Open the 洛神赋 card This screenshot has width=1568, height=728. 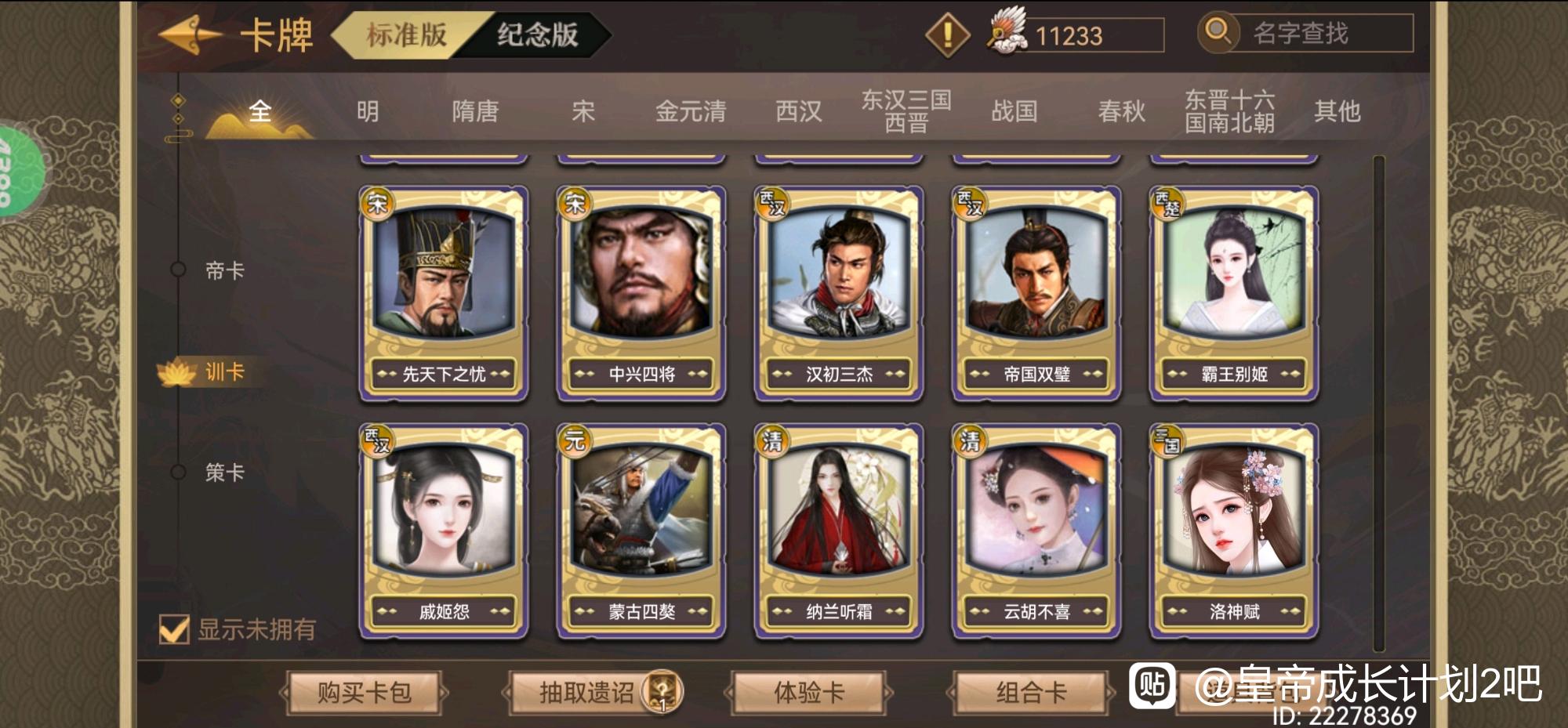1234,531
